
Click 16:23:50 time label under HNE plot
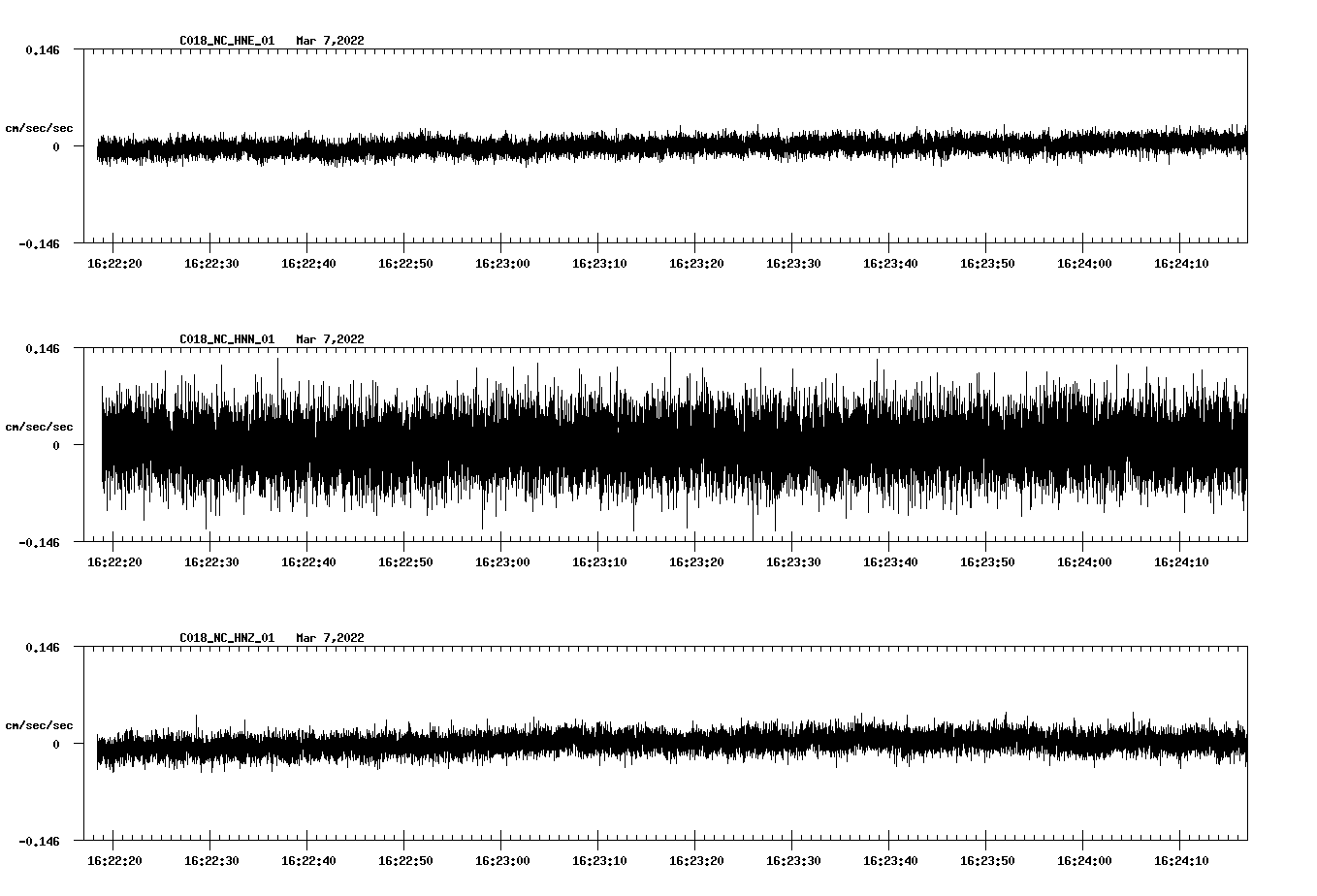[987, 263]
